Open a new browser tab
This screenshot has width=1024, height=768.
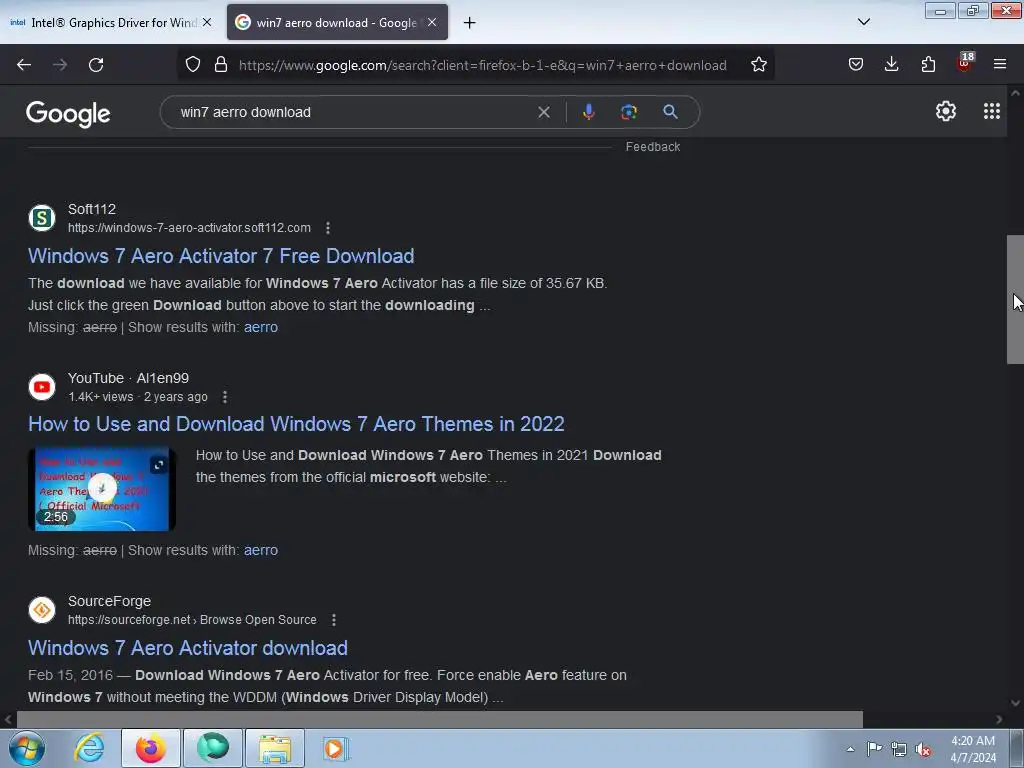[x=469, y=23]
